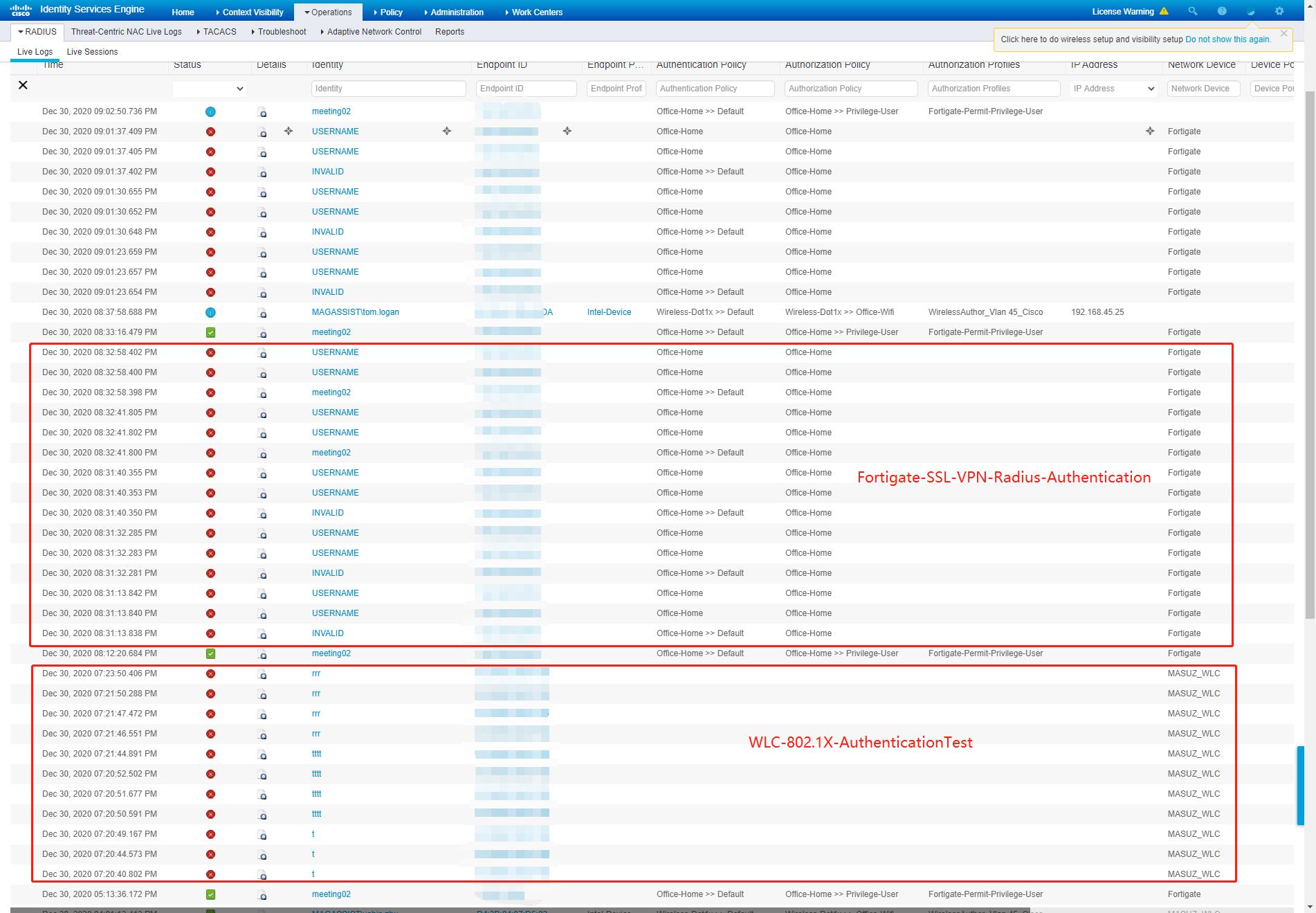Screen dimensions: 1316x913
Task: Click the search magnifier icon in header
Action: pos(1193,11)
